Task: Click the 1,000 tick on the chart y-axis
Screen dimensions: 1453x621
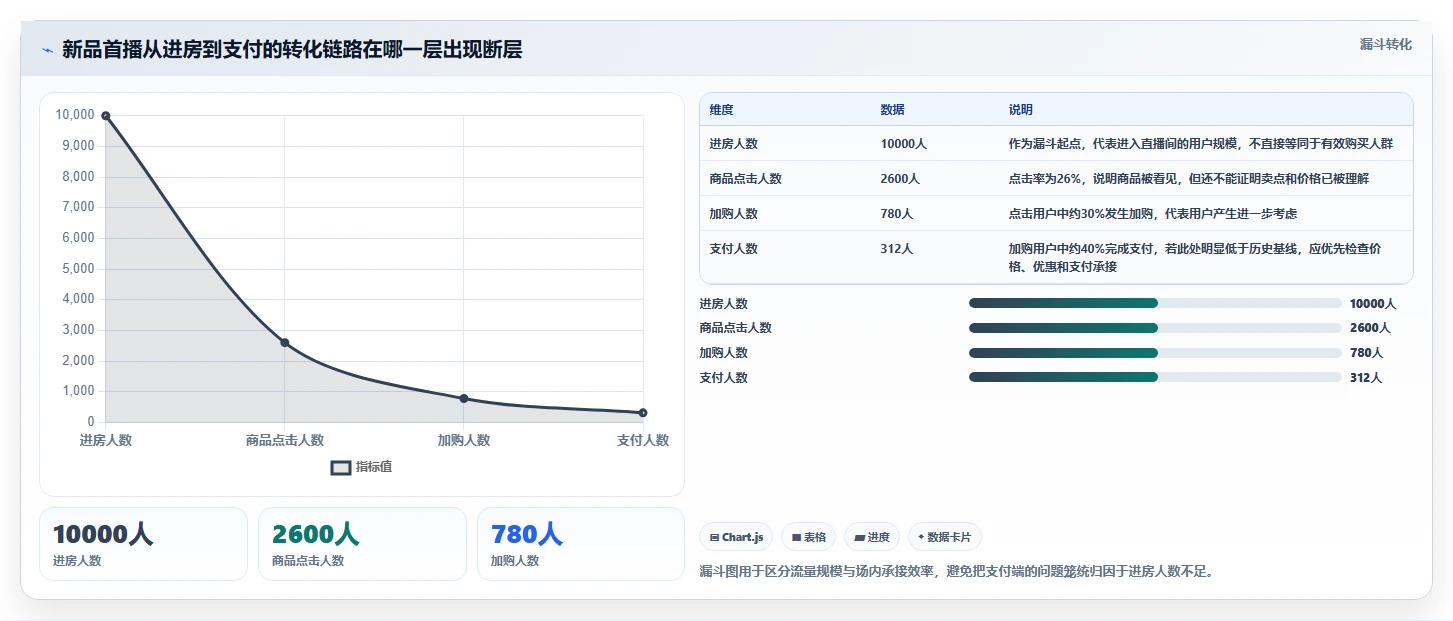Action: 78,391
